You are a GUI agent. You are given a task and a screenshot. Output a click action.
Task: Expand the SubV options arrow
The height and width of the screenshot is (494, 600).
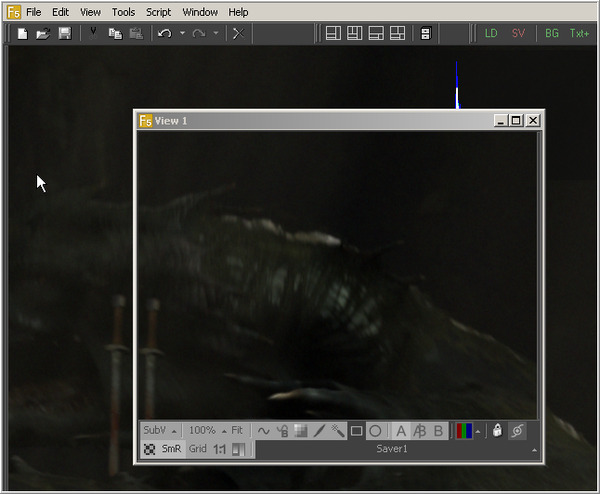174,431
